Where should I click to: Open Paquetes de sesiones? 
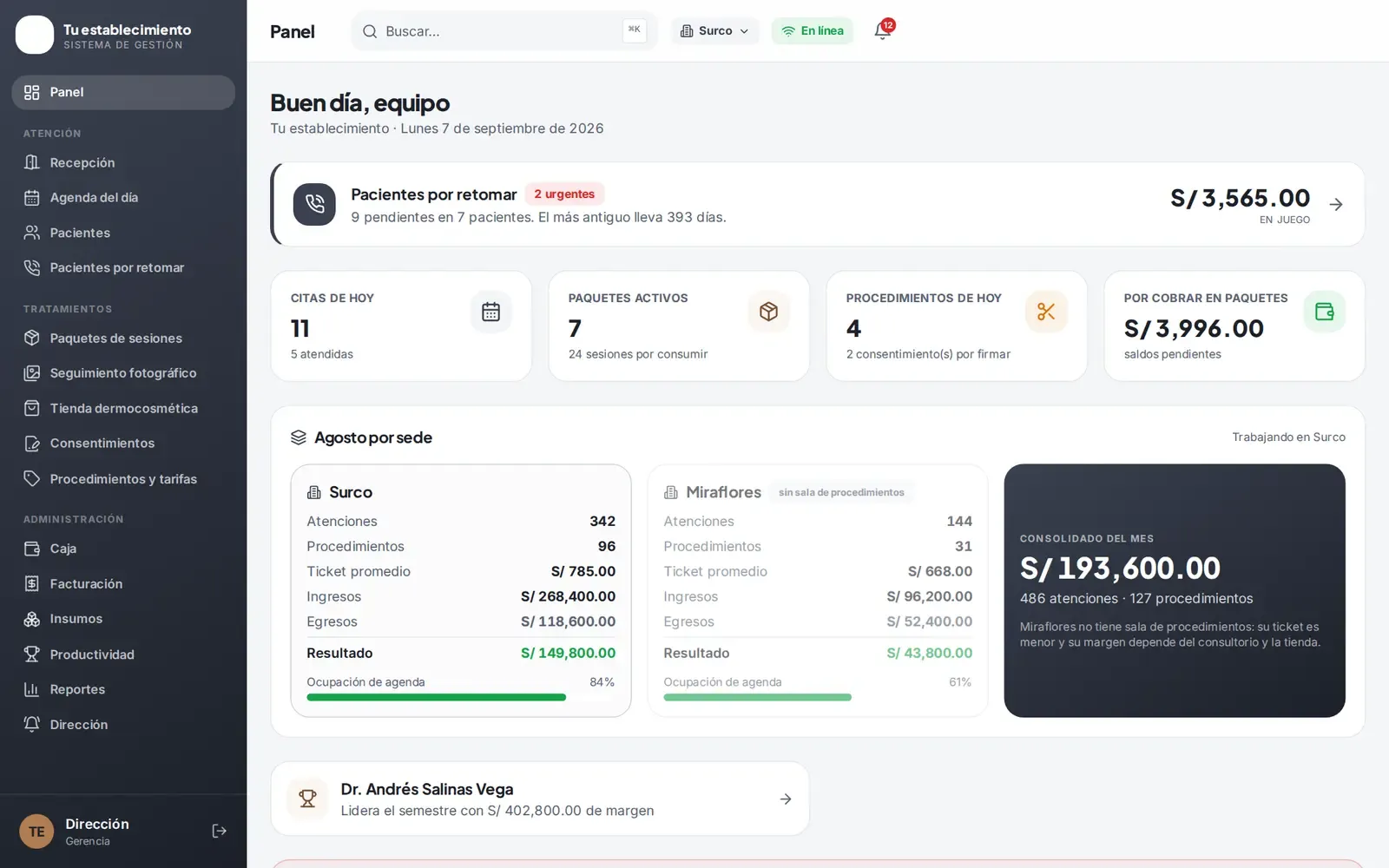[x=123, y=338]
